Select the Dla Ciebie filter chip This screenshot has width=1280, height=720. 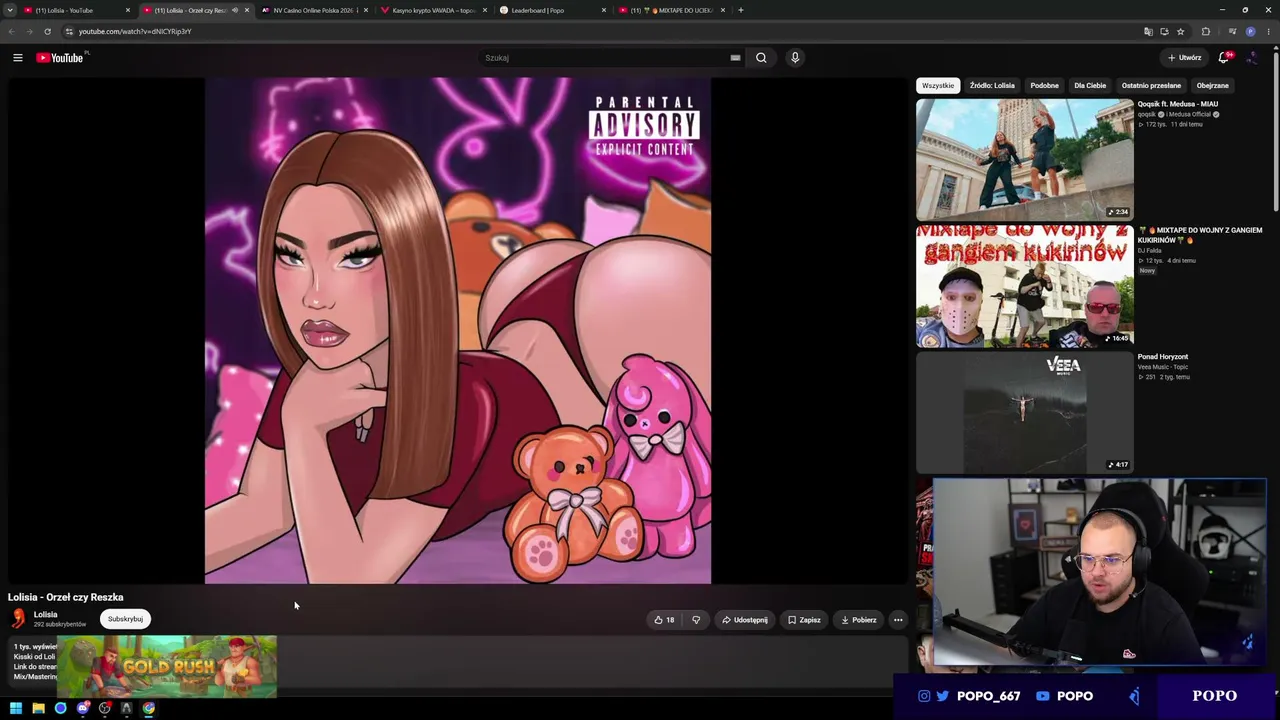[x=1090, y=86]
